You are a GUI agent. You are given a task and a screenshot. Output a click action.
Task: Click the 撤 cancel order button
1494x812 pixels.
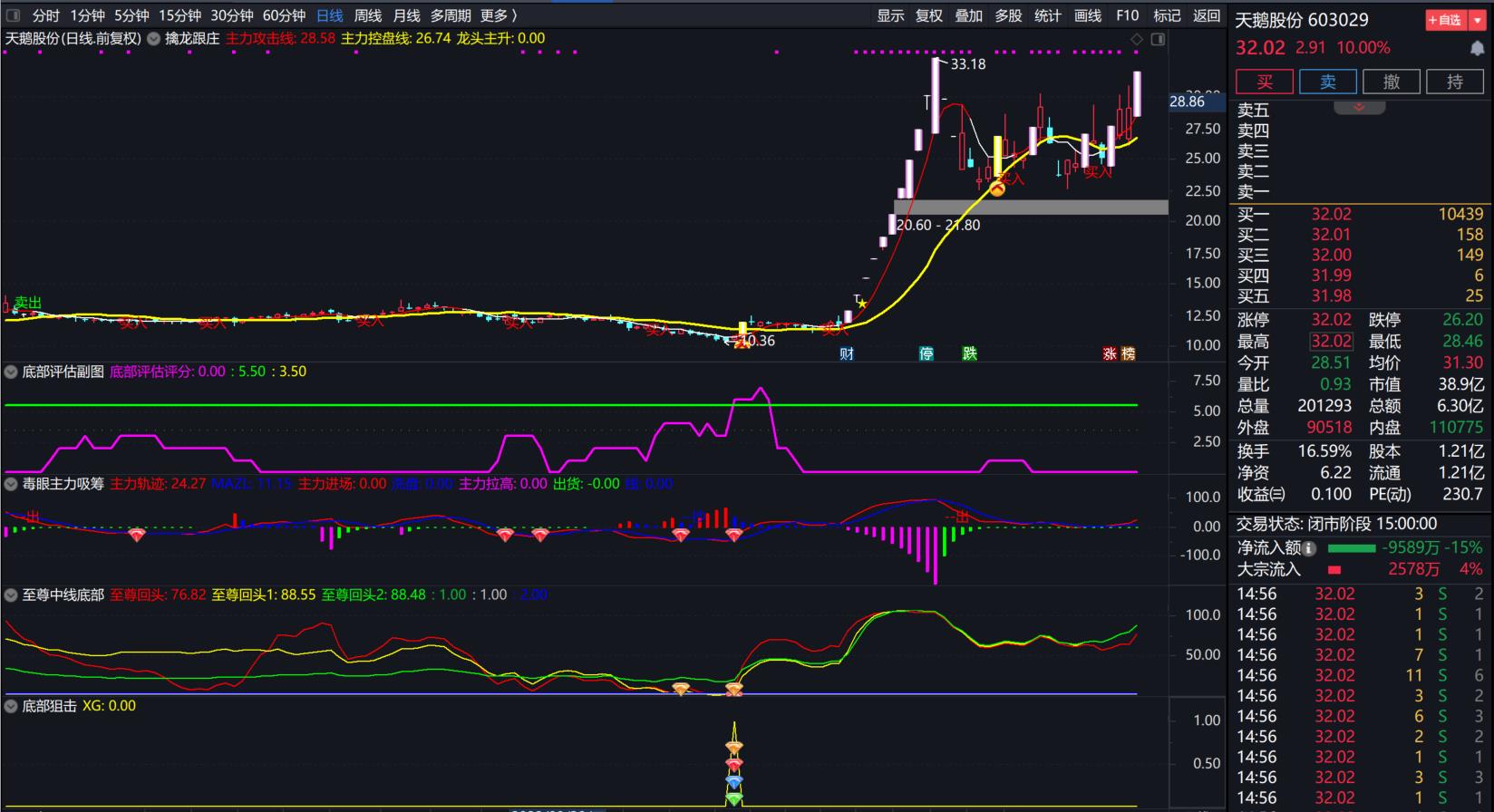click(x=1392, y=82)
